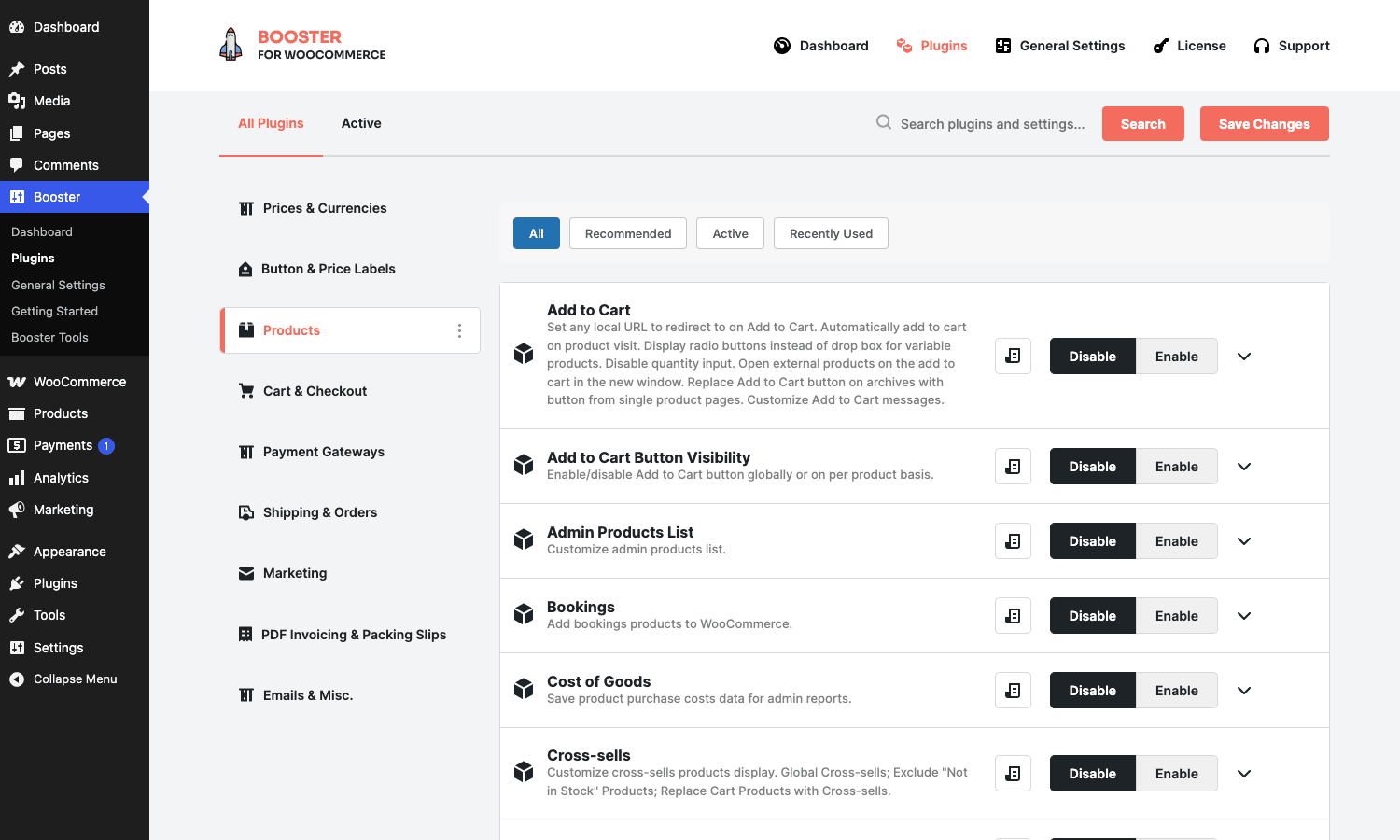This screenshot has height=840, width=1400.
Task: Expand Bookings settings chevron
Action: tap(1244, 615)
